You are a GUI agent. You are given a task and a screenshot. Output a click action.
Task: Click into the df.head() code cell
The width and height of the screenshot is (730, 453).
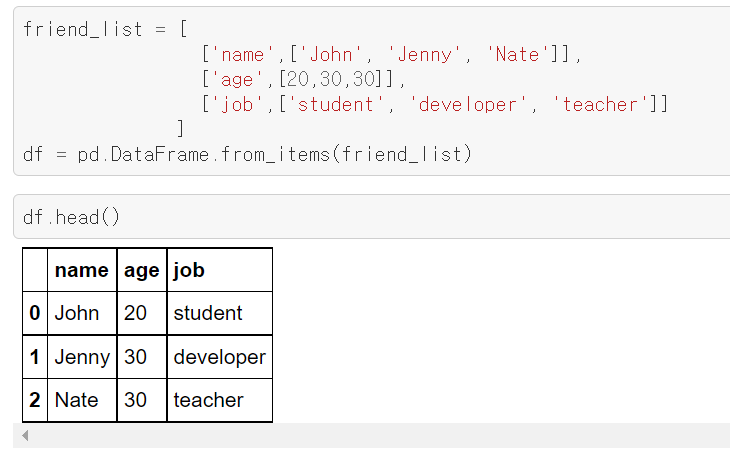point(372,217)
